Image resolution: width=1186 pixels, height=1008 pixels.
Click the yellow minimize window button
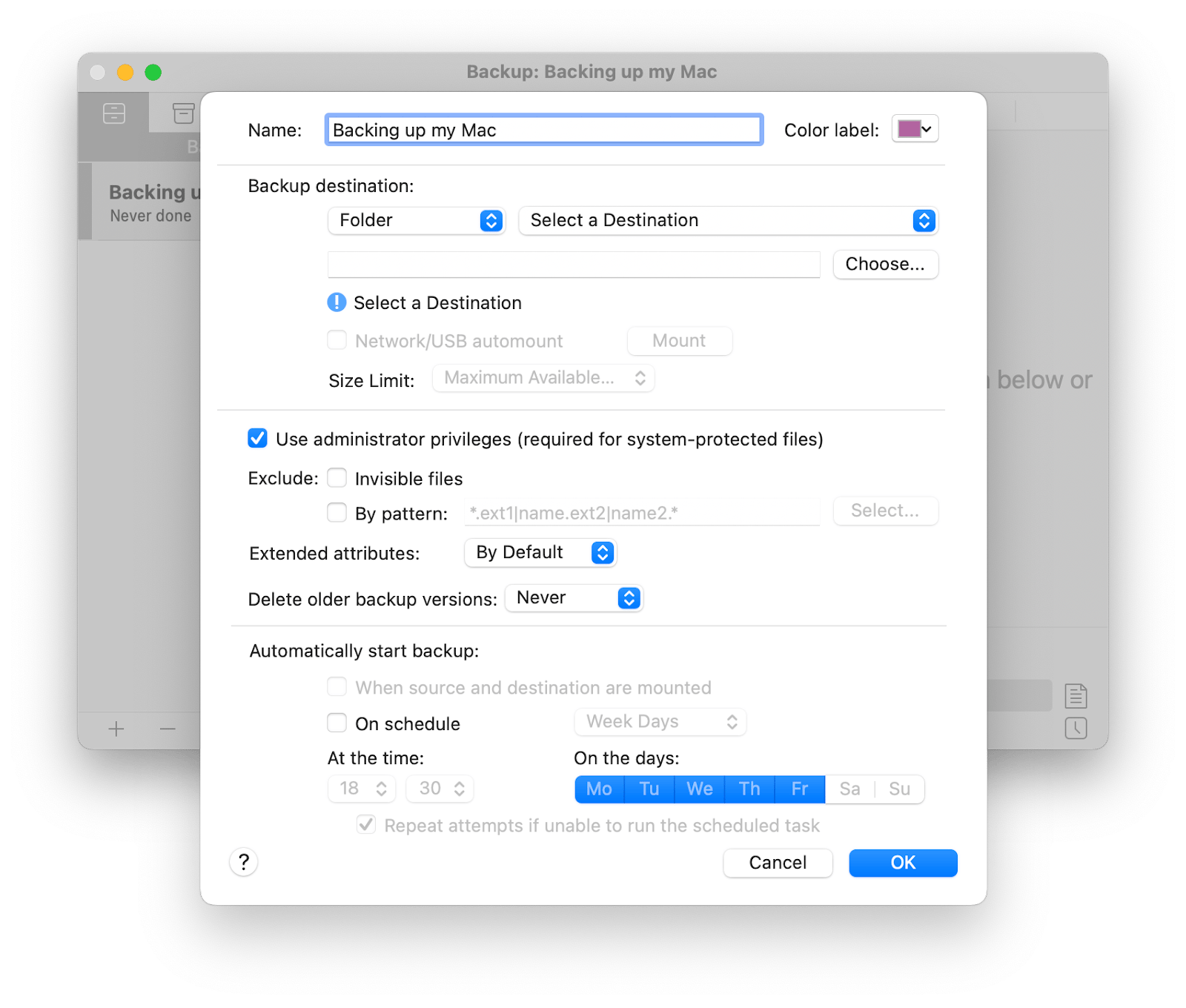pyautogui.click(x=125, y=72)
